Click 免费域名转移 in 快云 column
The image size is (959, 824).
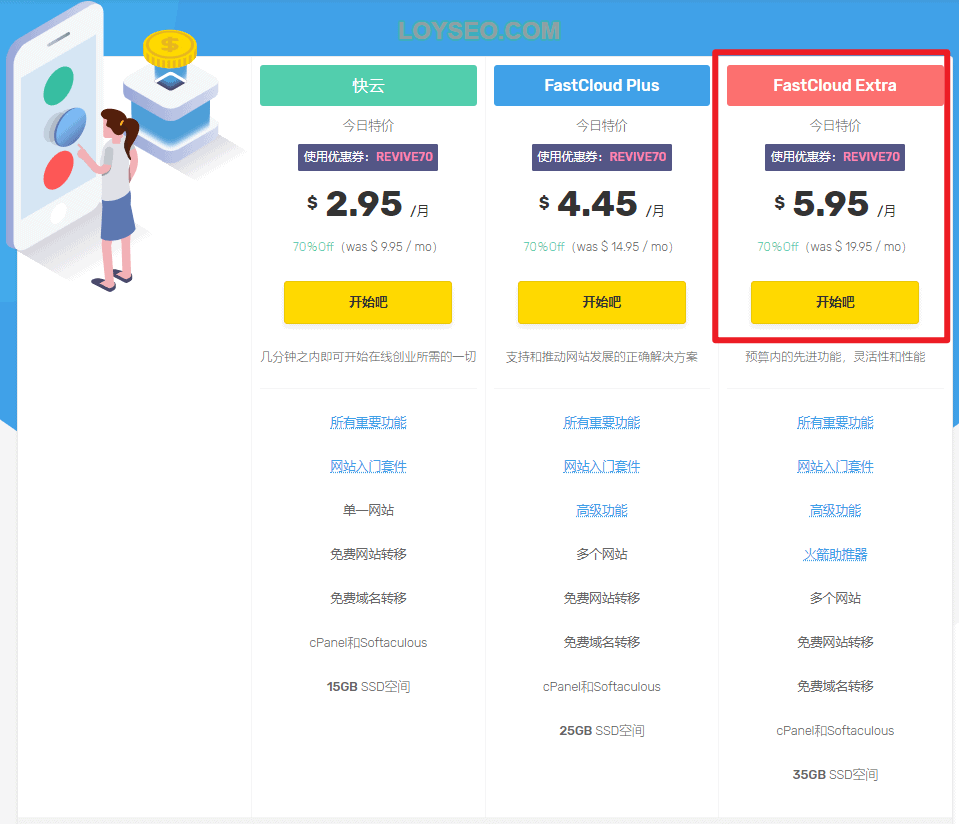368,598
